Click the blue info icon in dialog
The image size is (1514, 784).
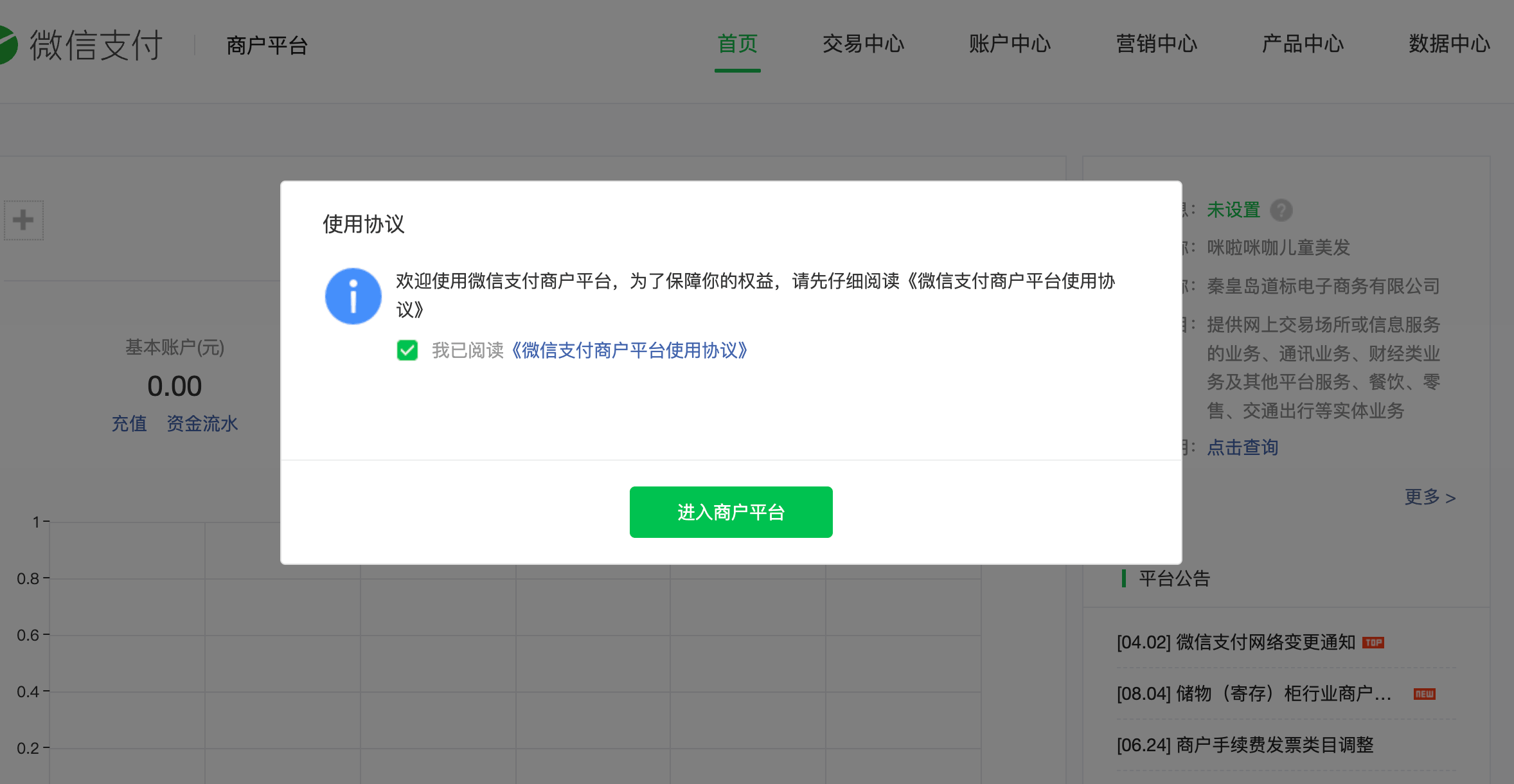[353, 296]
